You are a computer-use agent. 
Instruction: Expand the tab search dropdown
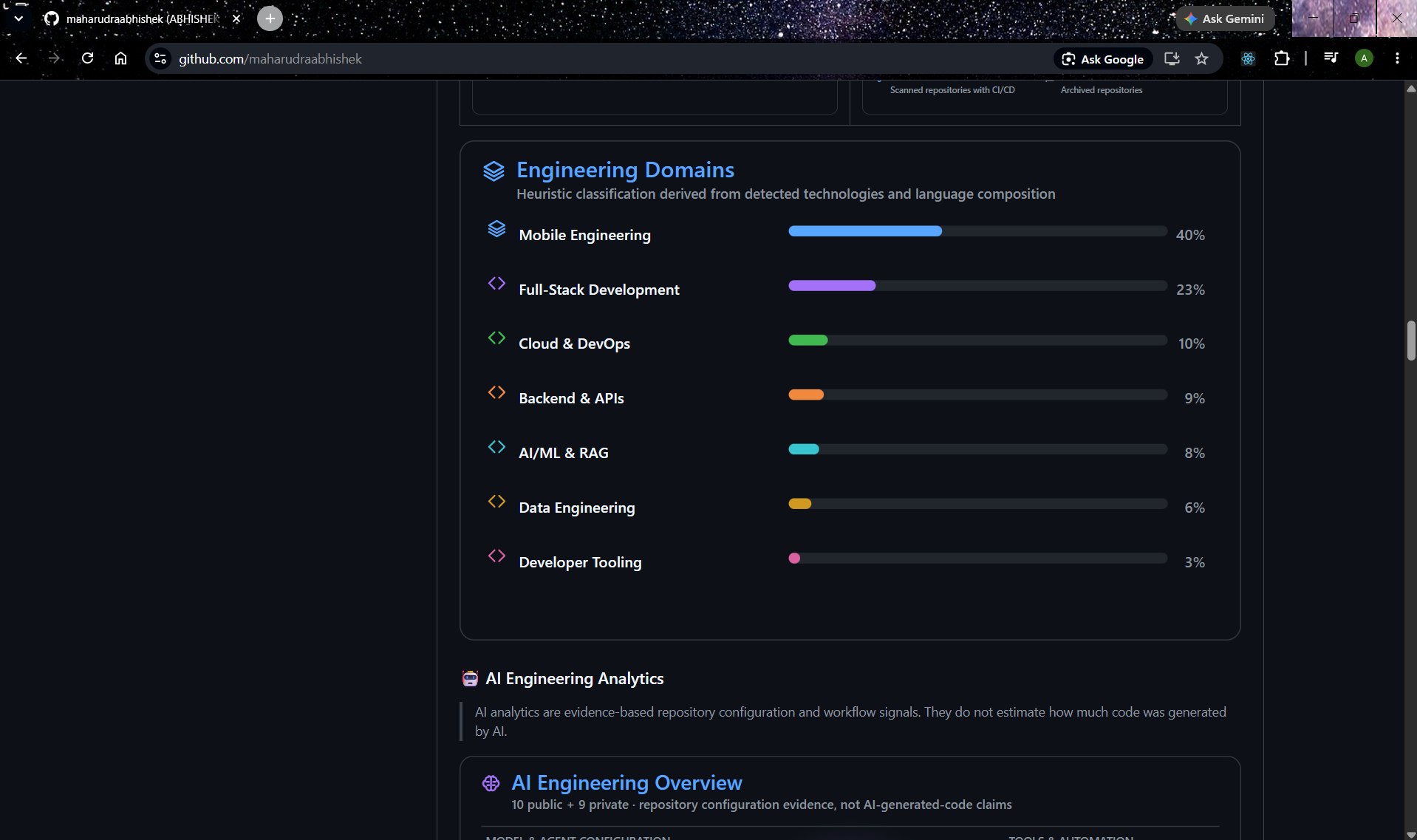click(x=18, y=18)
